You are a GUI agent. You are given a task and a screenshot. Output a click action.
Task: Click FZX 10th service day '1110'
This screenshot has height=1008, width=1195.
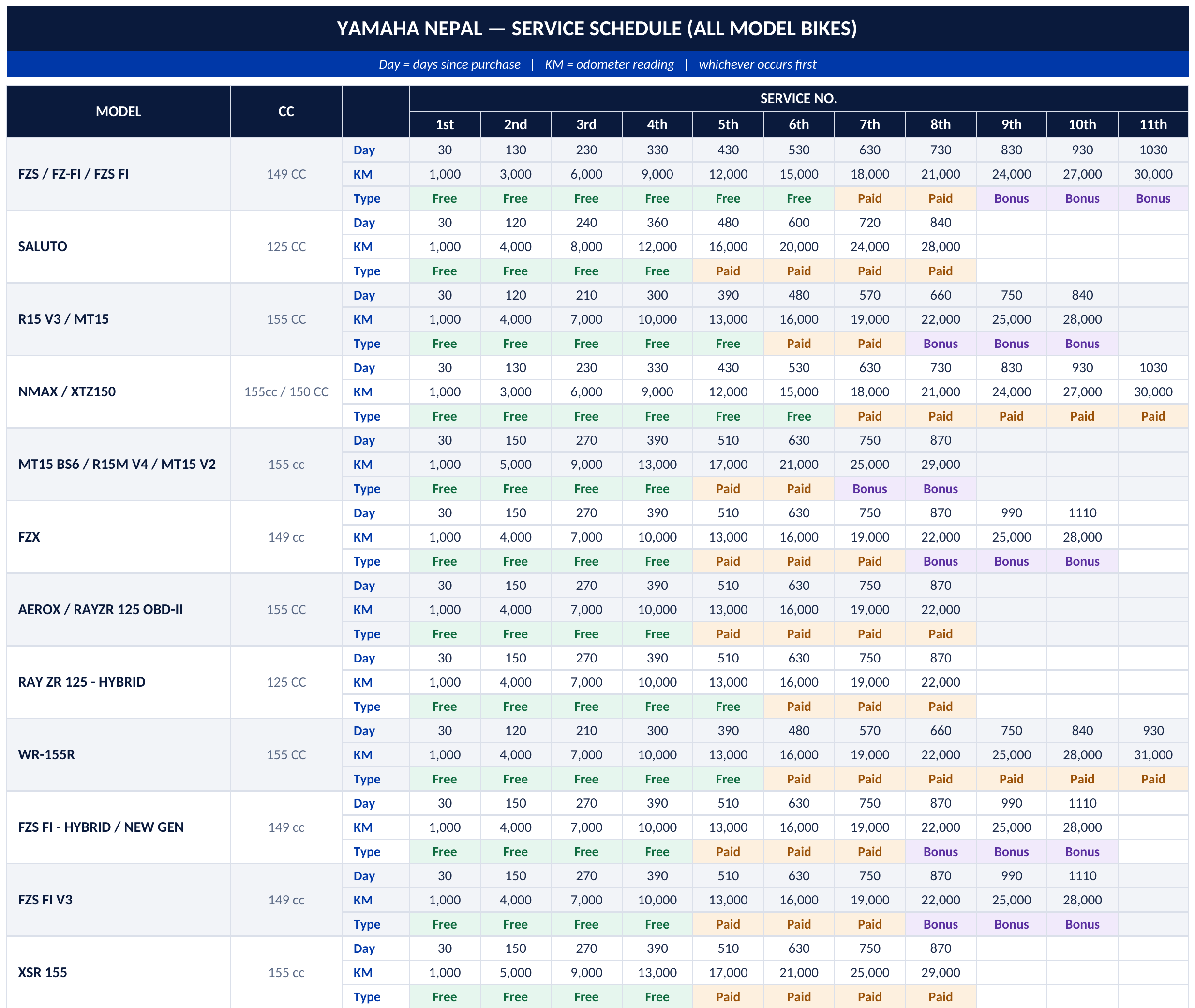pyautogui.click(x=1082, y=513)
